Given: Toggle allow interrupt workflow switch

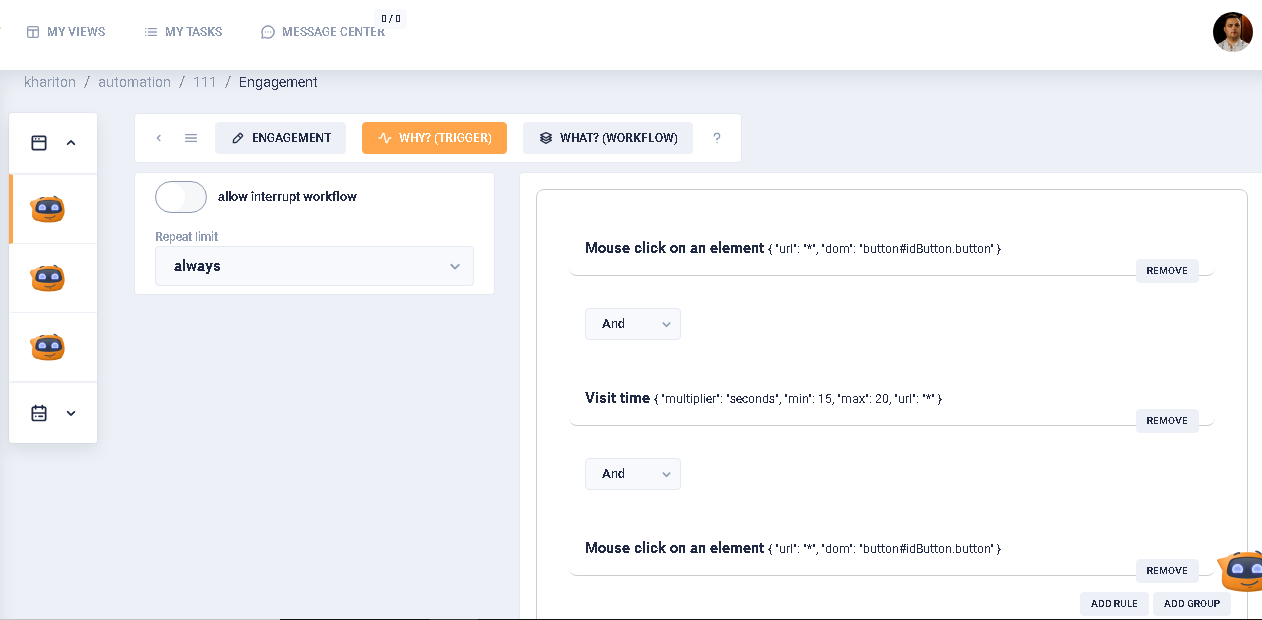Looking at the screenshot, I should [x=181, y=197].
